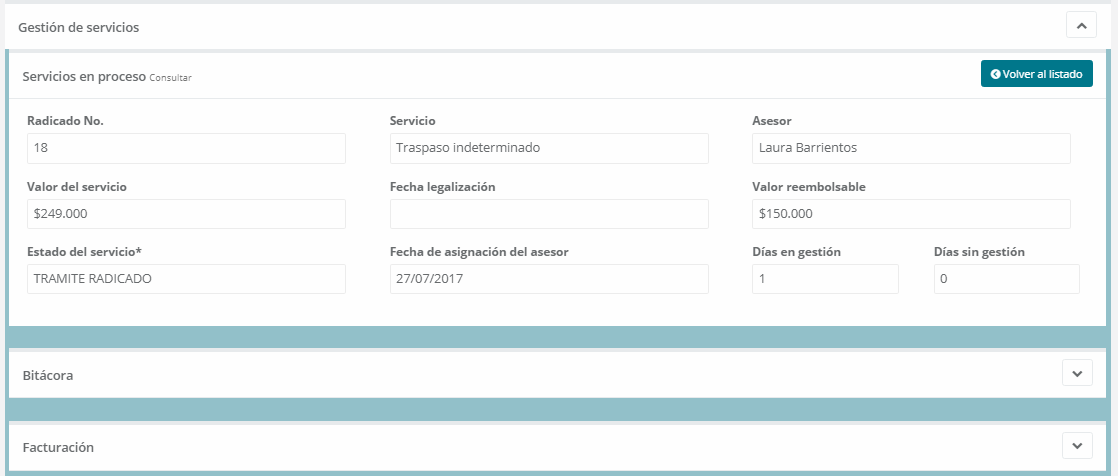The width and height of the screenshot is (1118, 476).
Task: Focus the Valor del servicio field
Action: coord(186,214)
